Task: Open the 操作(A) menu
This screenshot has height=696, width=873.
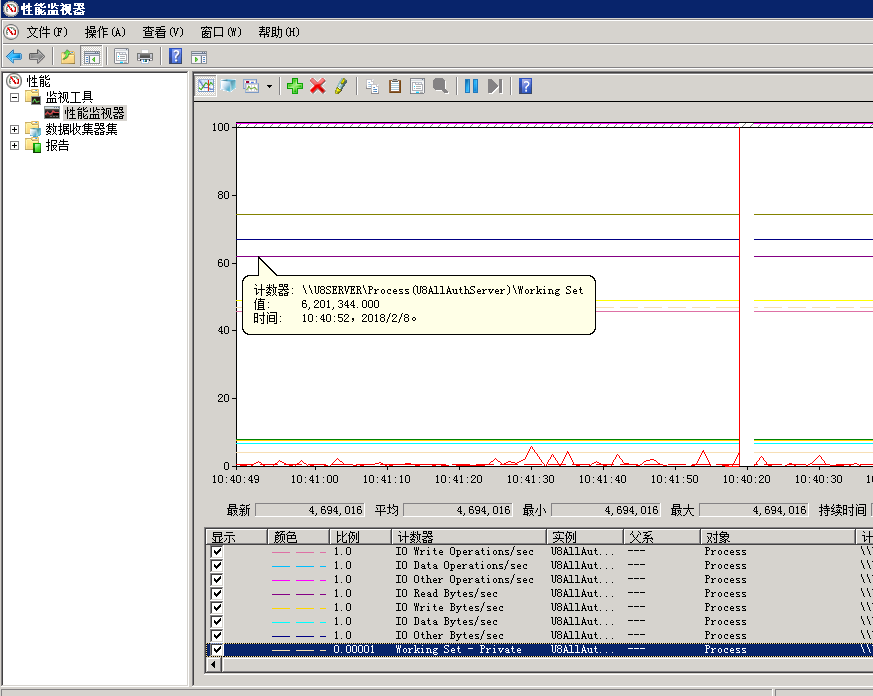Action: point(105,32)
